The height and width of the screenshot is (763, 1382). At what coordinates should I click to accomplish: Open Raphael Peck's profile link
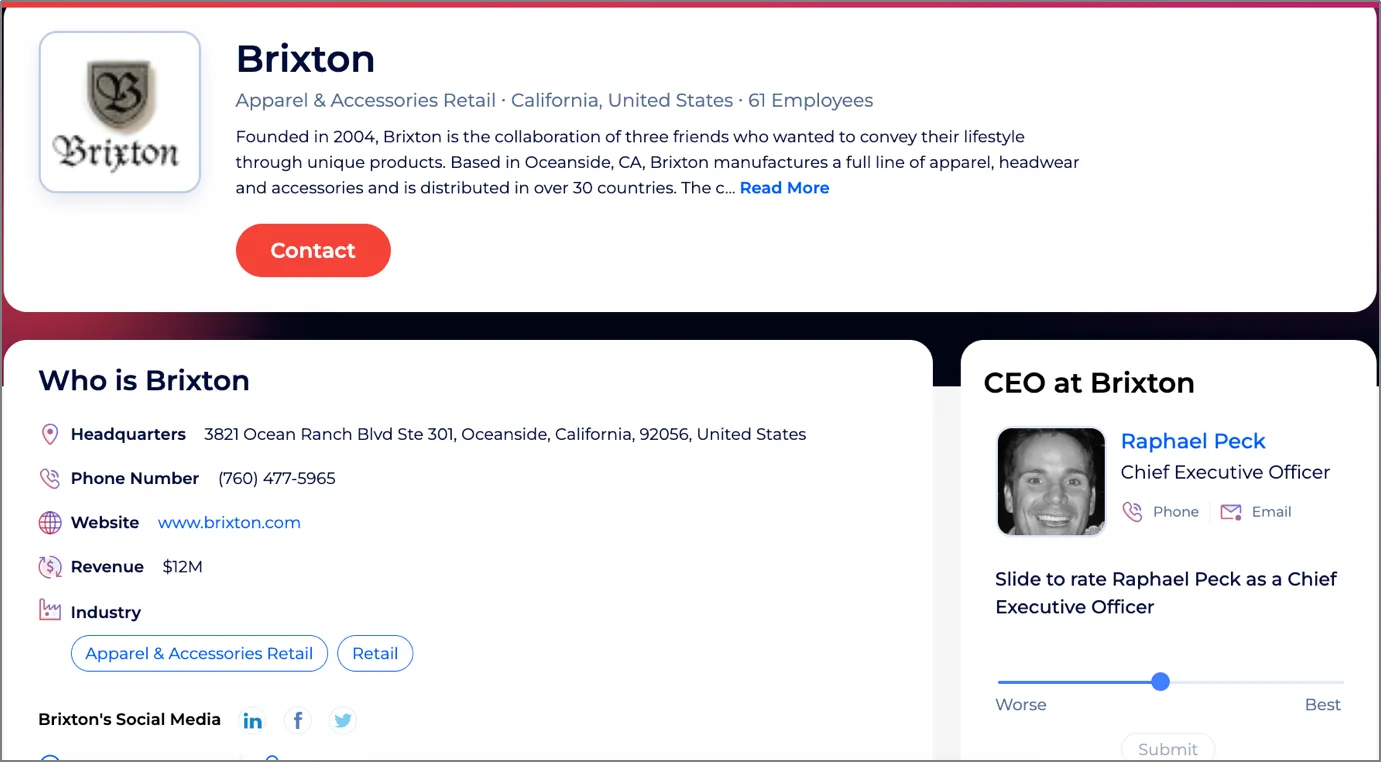pos(1193,441)
